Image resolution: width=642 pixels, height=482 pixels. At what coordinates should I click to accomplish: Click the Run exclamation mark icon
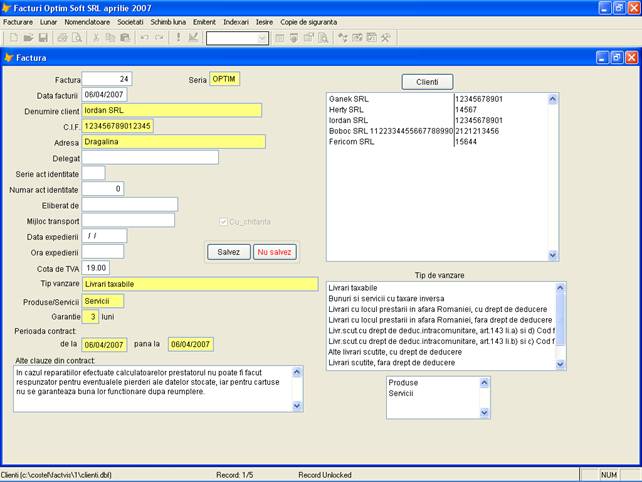[178, 37]
